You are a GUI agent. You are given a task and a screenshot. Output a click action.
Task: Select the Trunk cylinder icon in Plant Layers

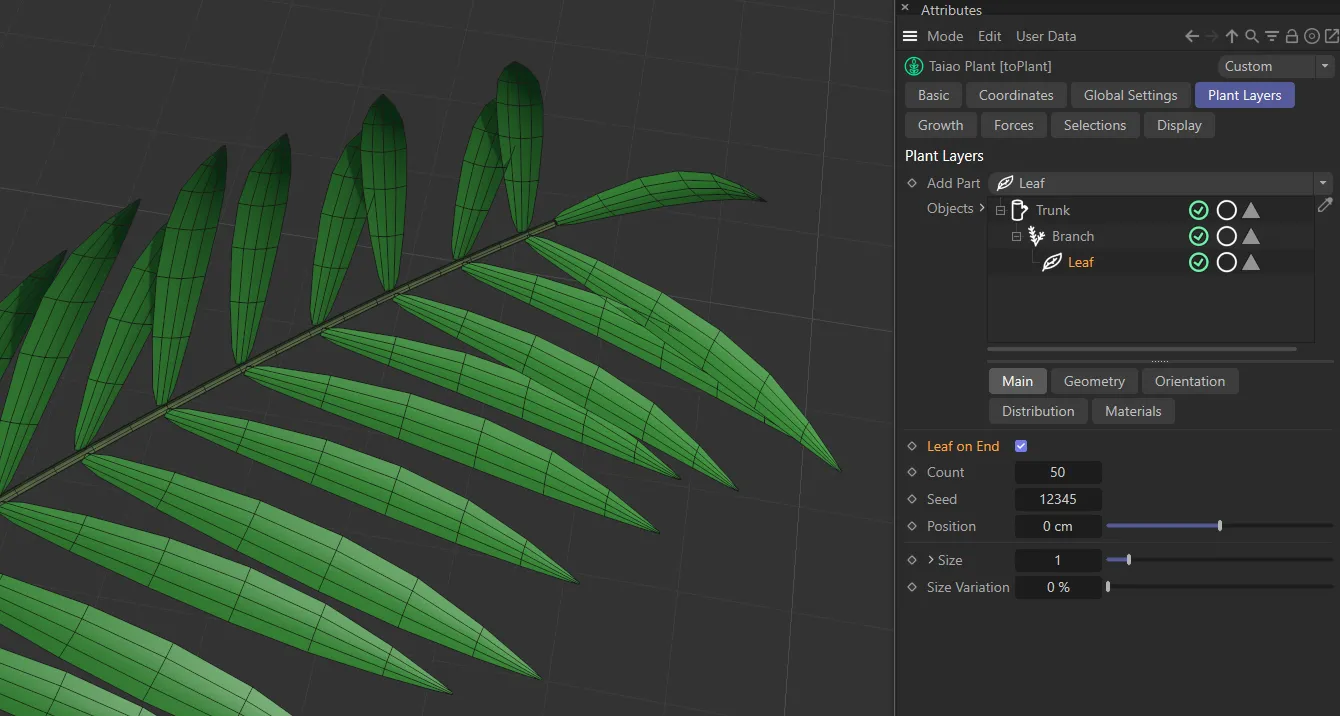(1021, 210)
